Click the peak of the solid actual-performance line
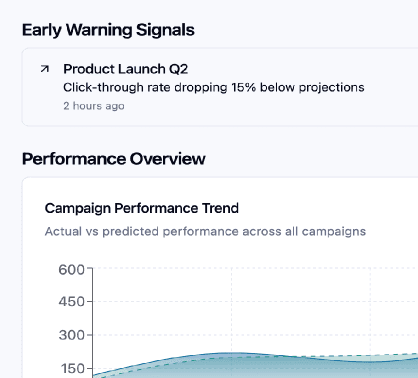Viewport: 418px width, 378px height. pyautogui.click(x=232, y=353)
